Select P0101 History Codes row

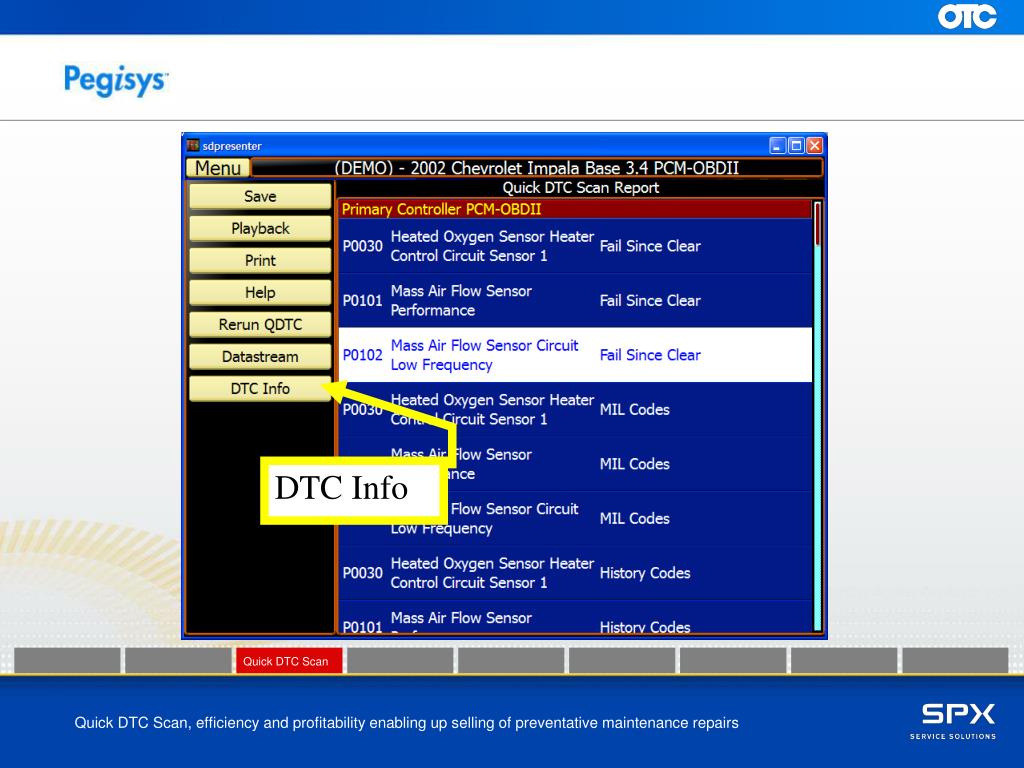[575, 617]
